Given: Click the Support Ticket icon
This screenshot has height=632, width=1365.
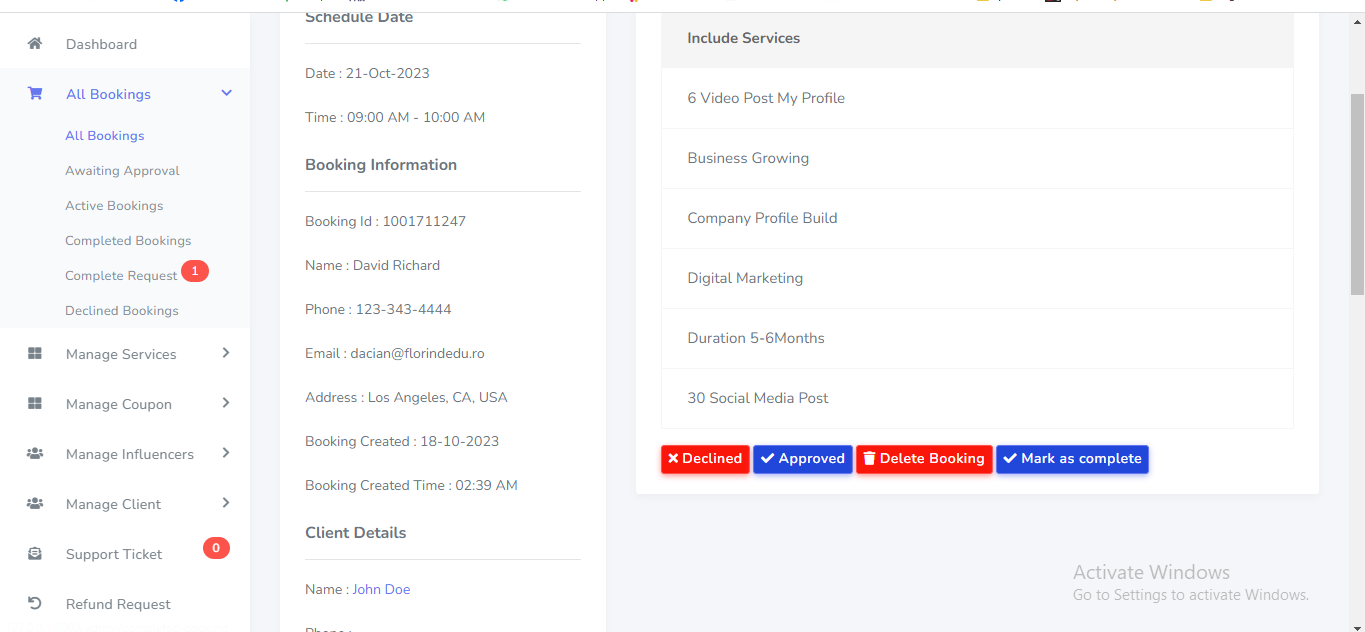Looking at the screenshot, I should [x=35, y=554].
